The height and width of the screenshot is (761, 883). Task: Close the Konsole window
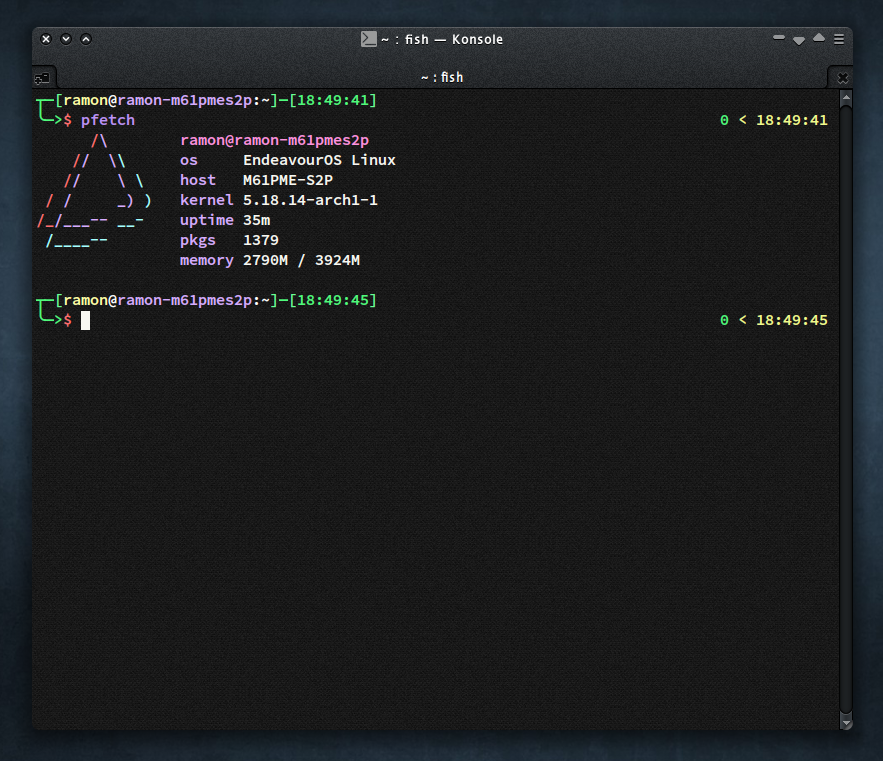click(46, 39)
